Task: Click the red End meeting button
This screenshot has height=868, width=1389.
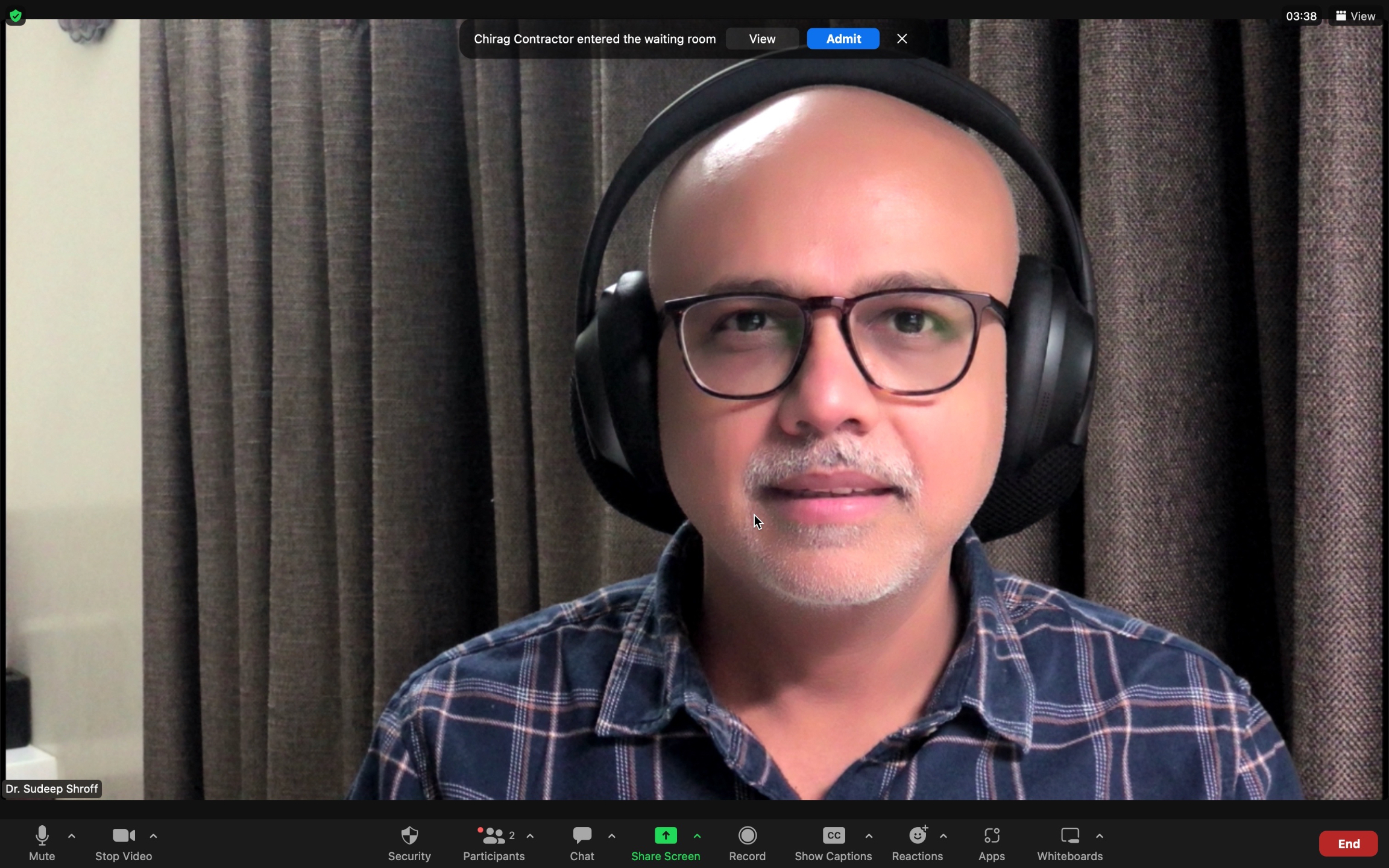Action: 1348,844
